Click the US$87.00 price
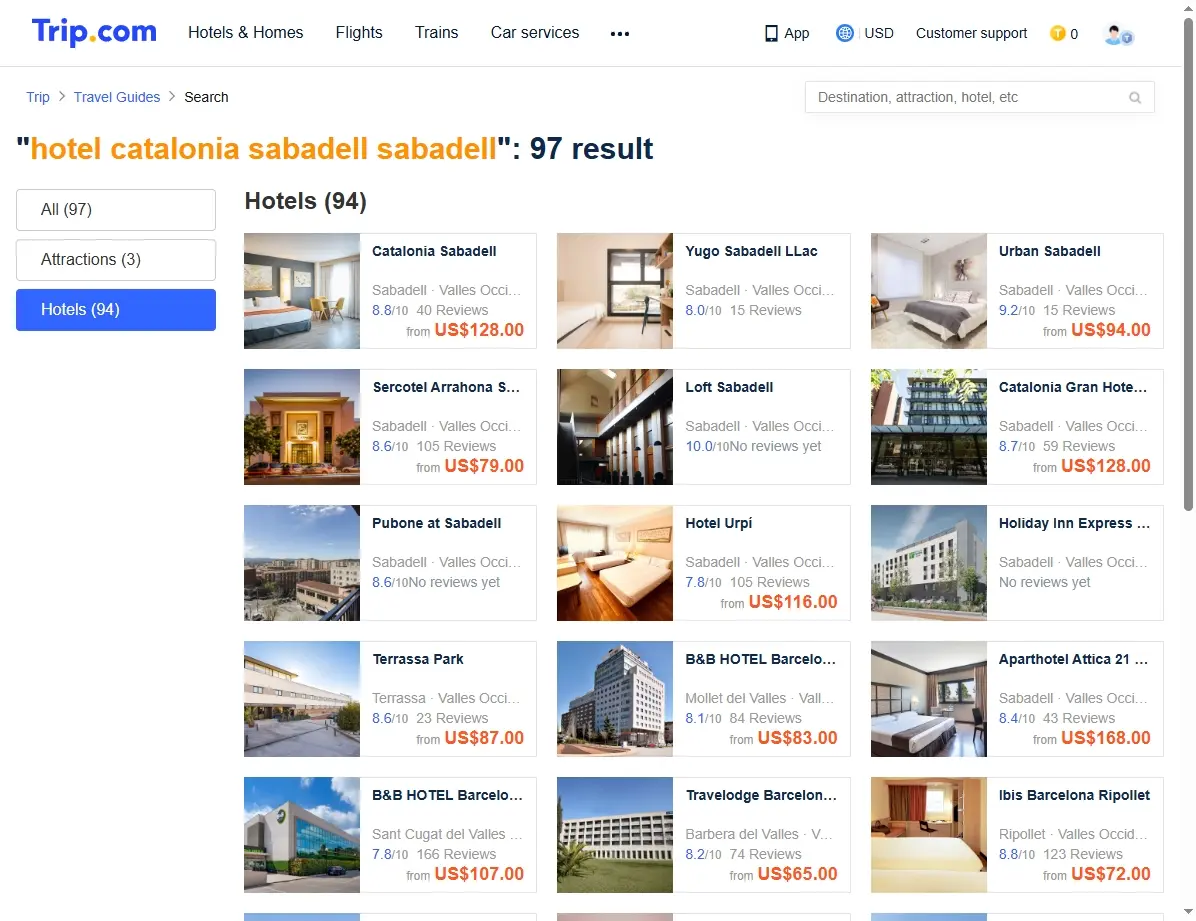This screenshot has height=921, width=1196. click(484, 737)
